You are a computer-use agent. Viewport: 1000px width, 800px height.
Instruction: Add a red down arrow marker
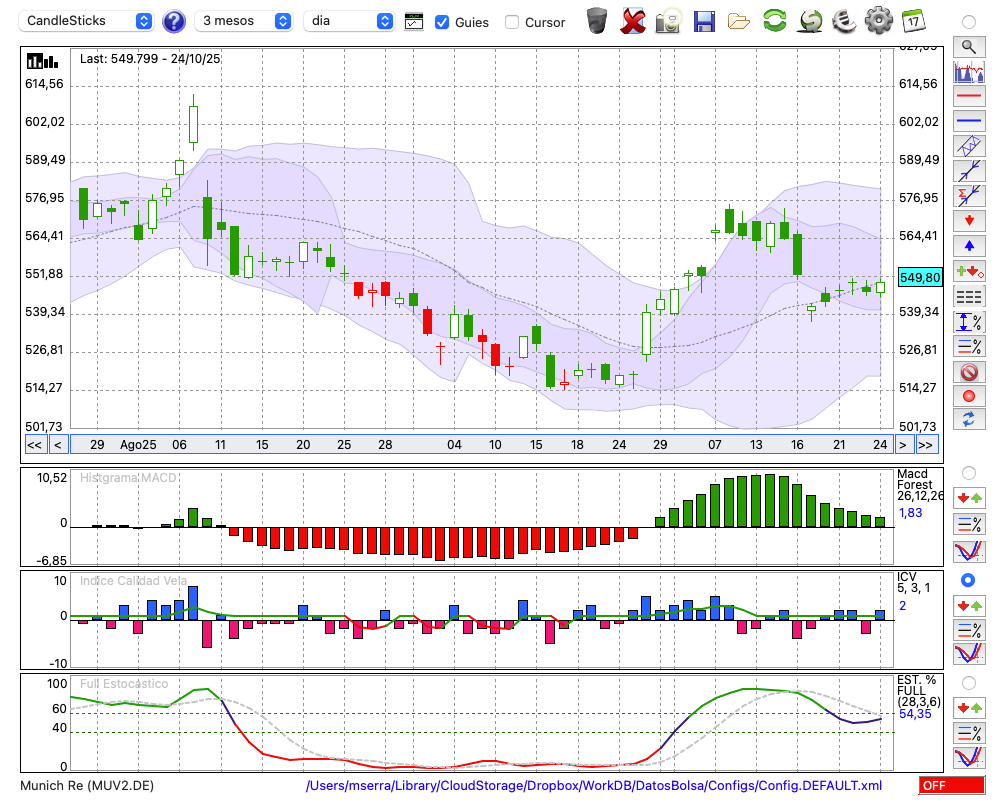point(968,220)
